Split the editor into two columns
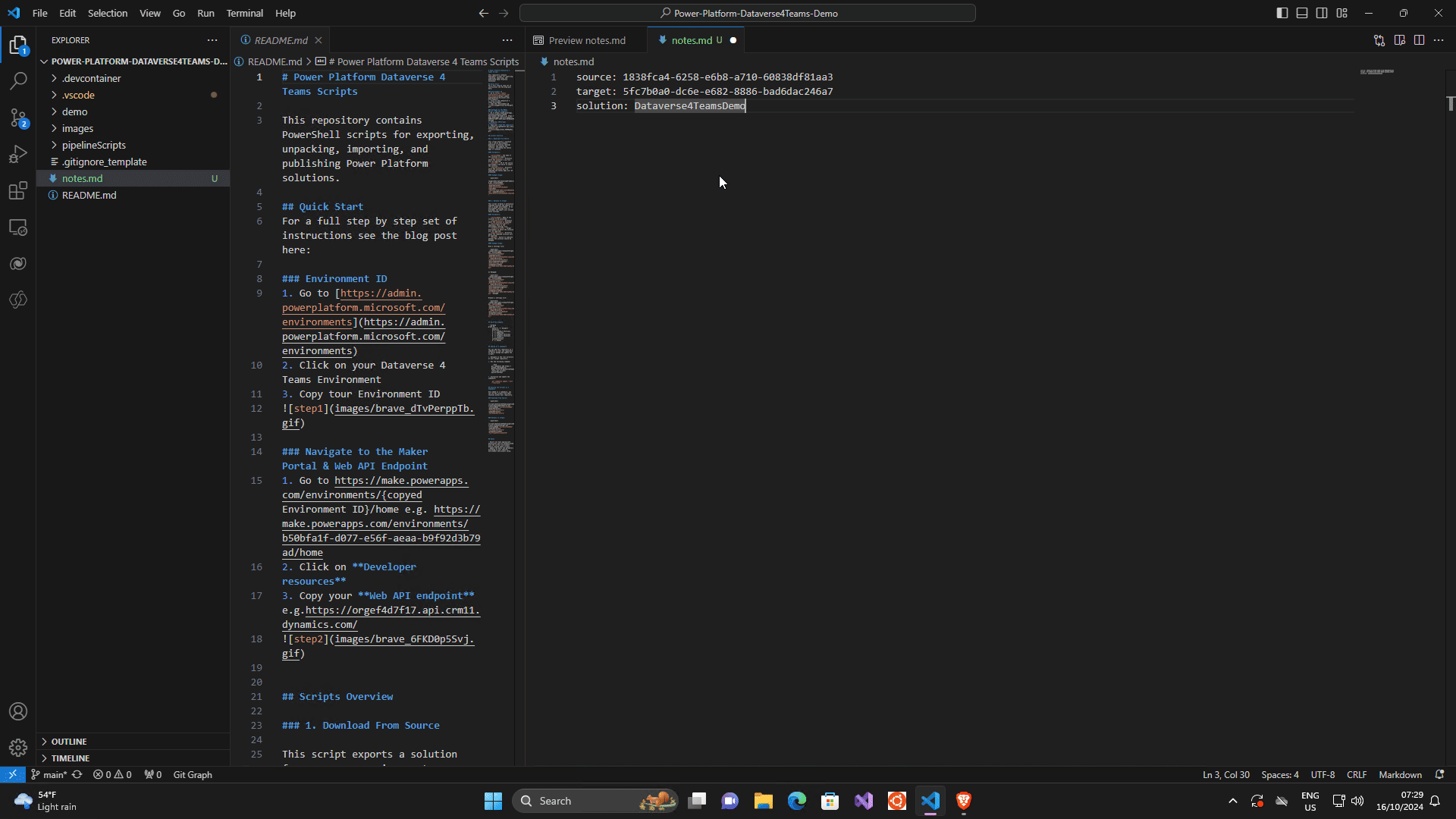Viewport: 1456px width, 819px height. 1419,40
